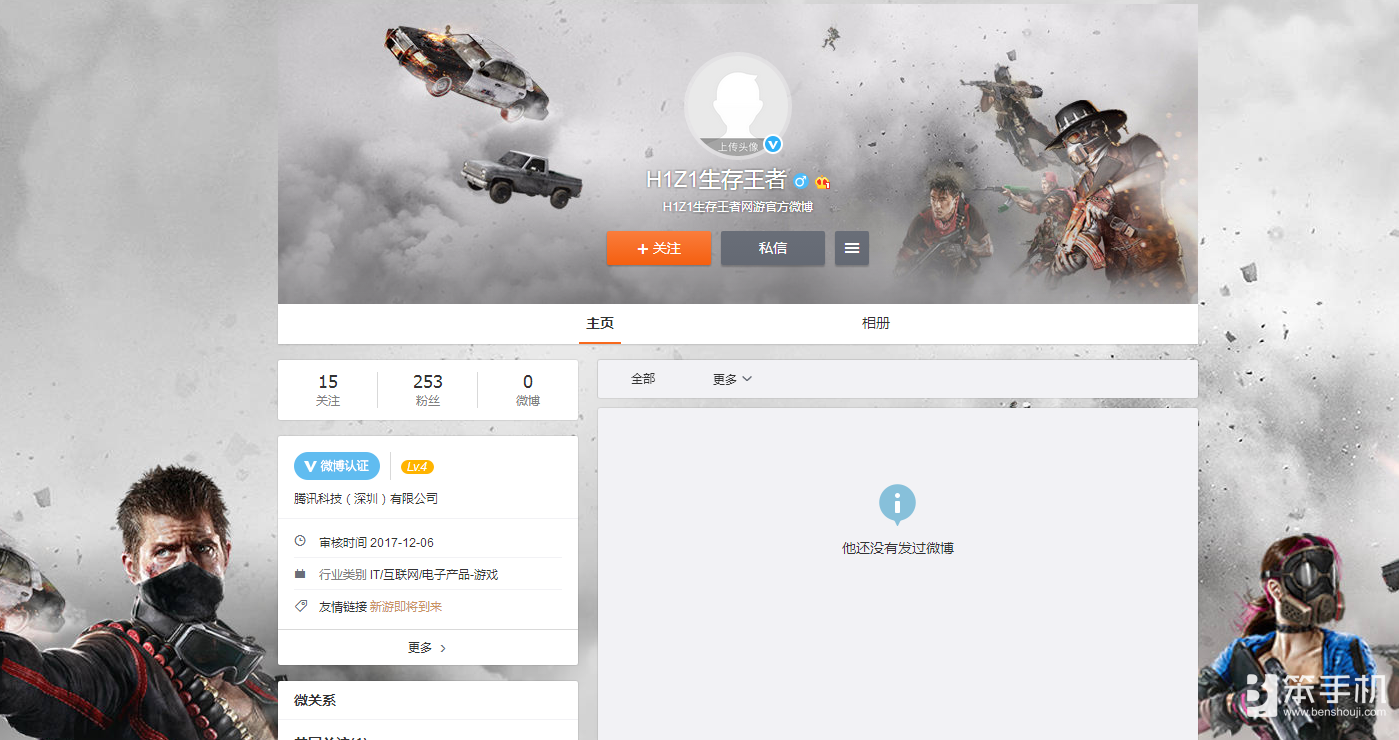Viewport: 1399px width, 740px height.
Task: Expand the 更多 filter dropdown
Action: pos(732,379)
